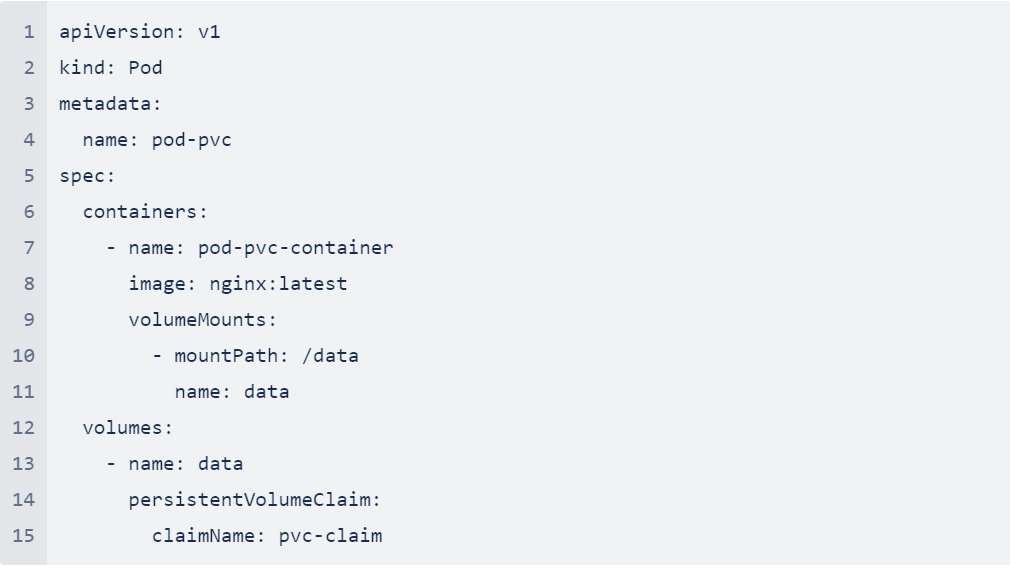
Task: Click data value on line 11
Action: pos(267,392)
